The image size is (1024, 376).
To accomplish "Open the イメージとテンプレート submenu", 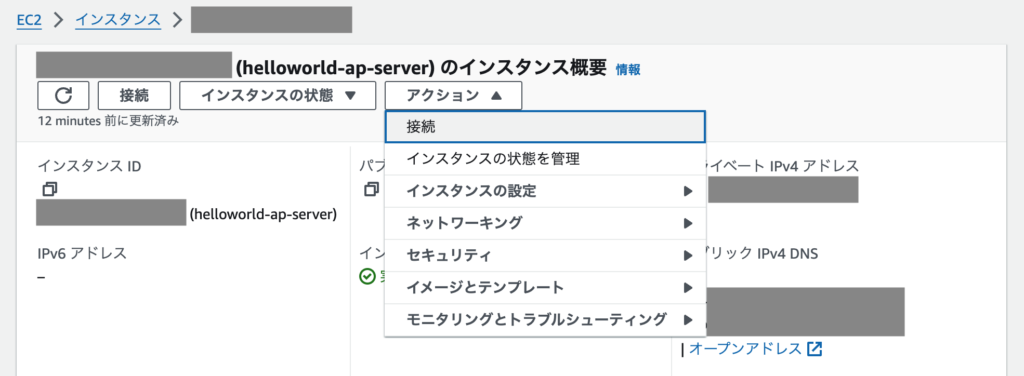I will [545, 287].
